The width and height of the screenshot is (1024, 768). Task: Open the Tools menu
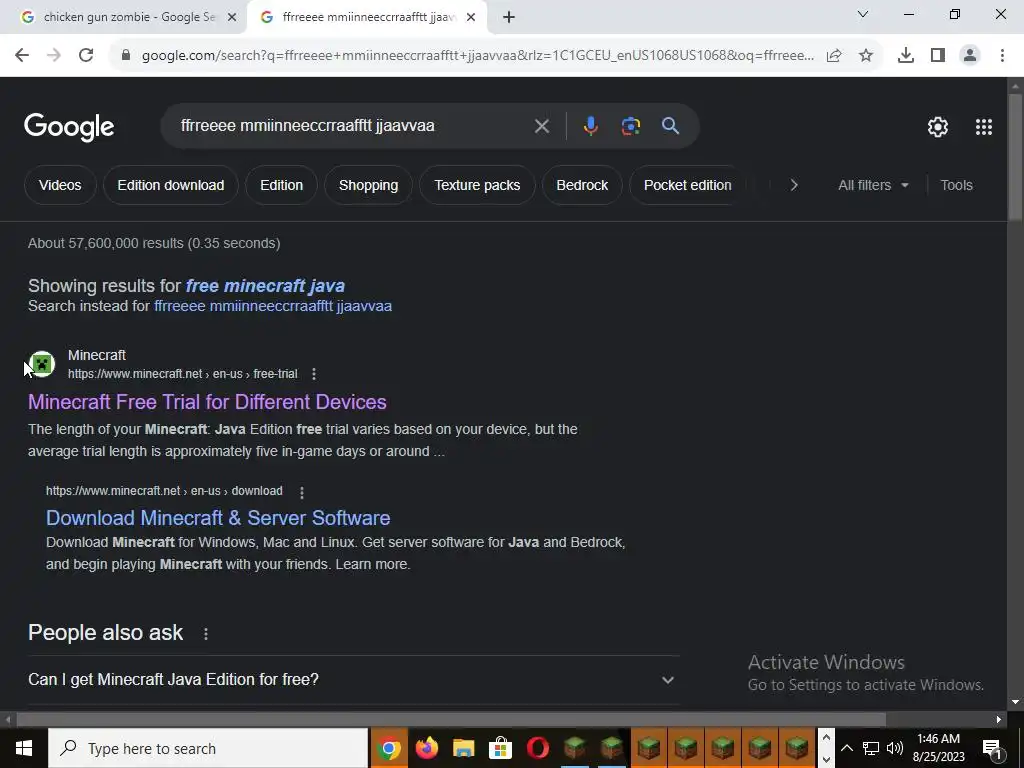[x=956, y=185]
